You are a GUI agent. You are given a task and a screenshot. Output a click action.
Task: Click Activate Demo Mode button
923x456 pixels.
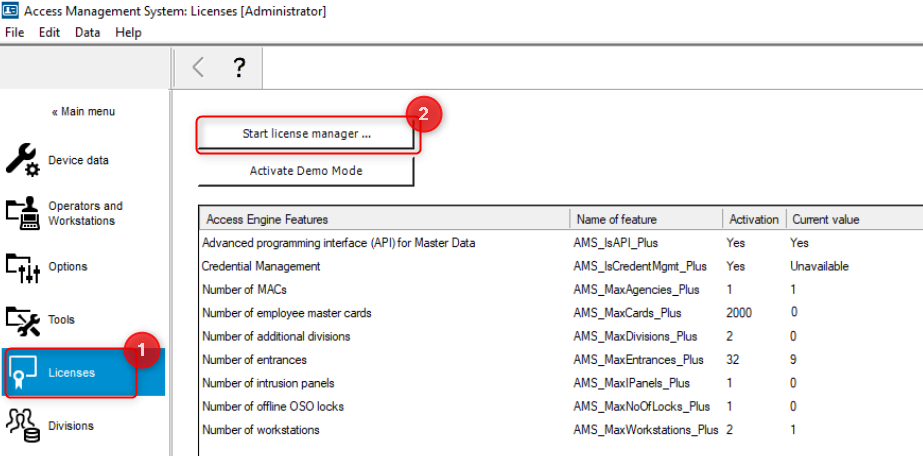pyautogui.click(x=305, y=171)
